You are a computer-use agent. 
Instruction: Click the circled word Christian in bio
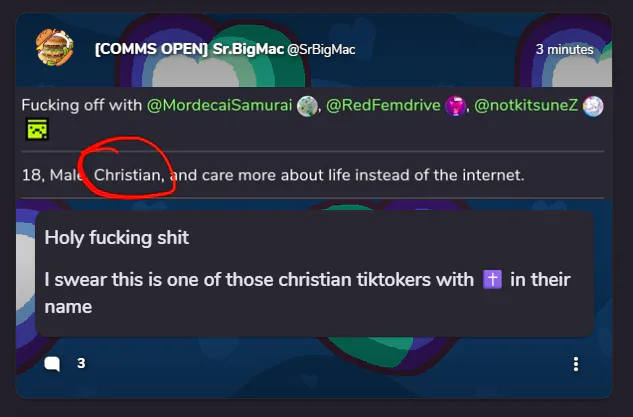click(129, 175)
